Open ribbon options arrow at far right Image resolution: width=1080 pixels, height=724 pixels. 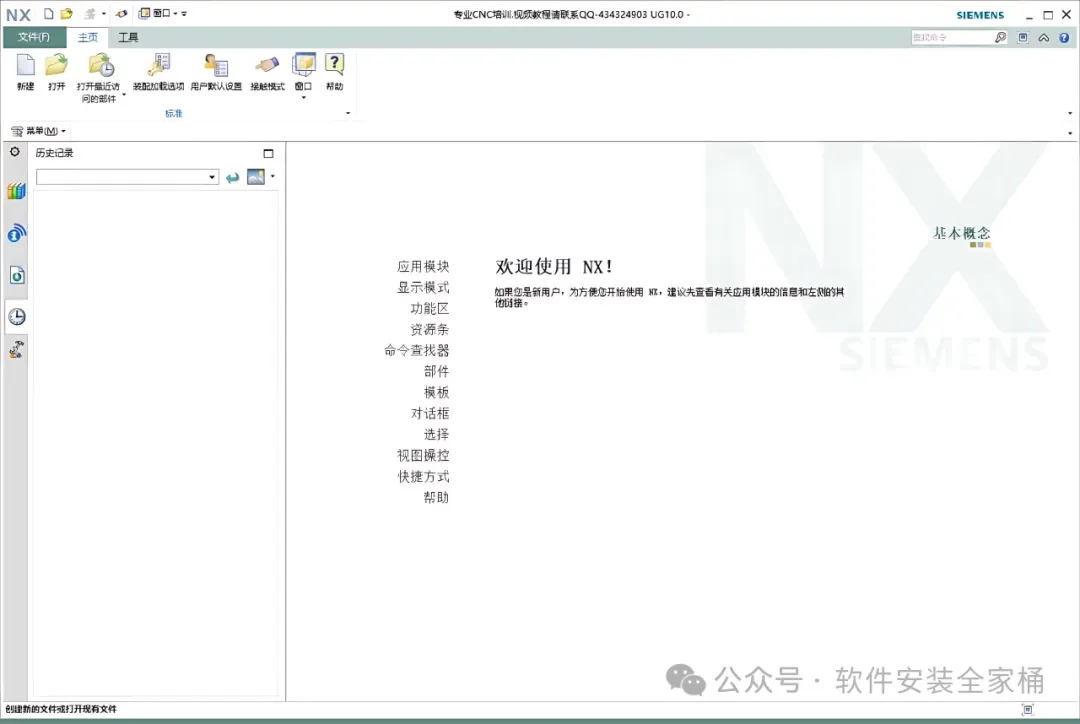pos(1070,113)
